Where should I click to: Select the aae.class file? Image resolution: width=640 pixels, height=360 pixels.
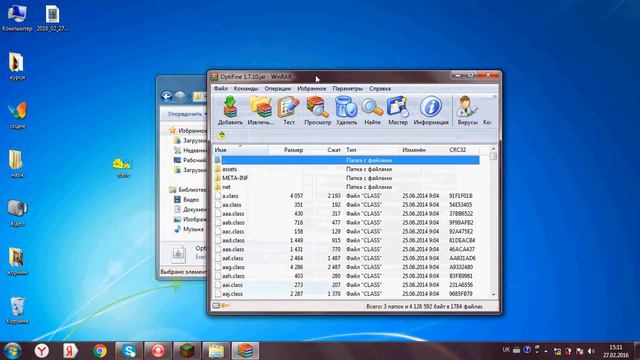point(346,249)
